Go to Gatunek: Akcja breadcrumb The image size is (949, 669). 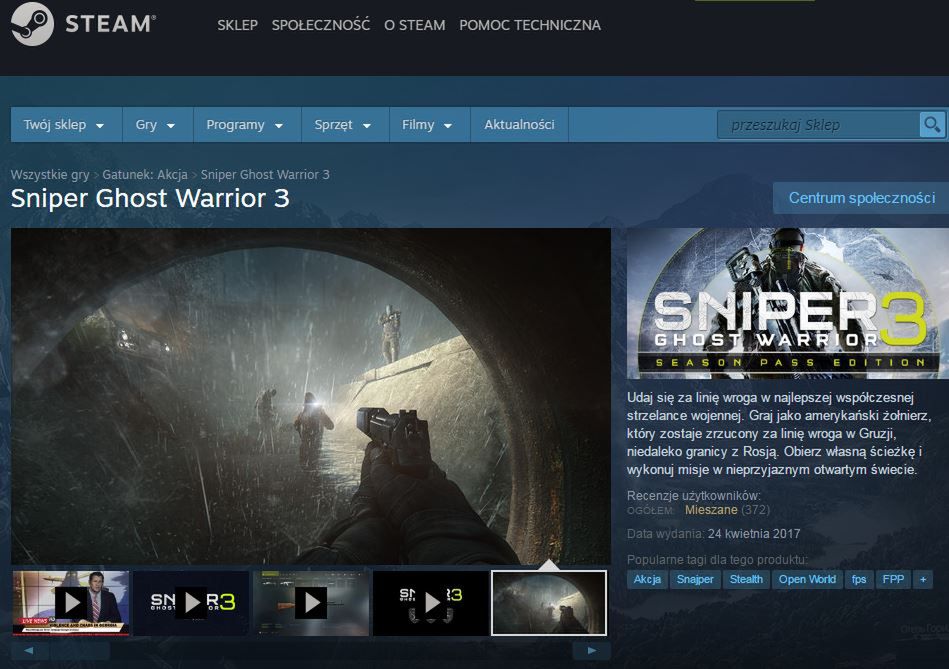tap(145, 175)
